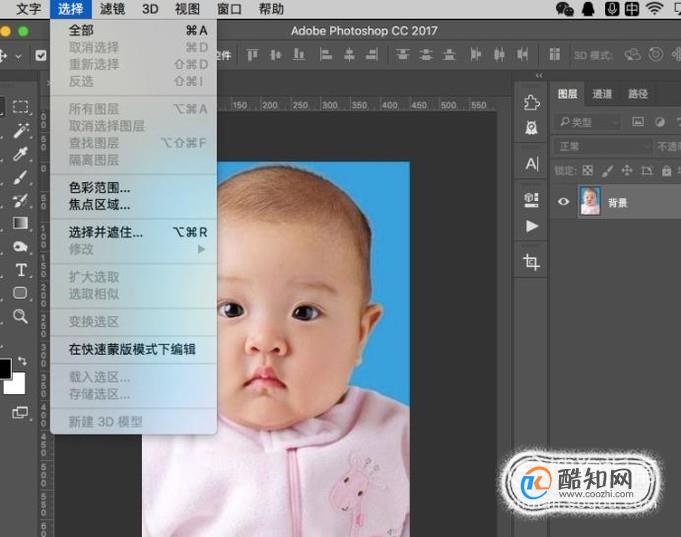Screen dimensions: 681x537
Task: Open the 帮助 menu
Action: (271, 9)
